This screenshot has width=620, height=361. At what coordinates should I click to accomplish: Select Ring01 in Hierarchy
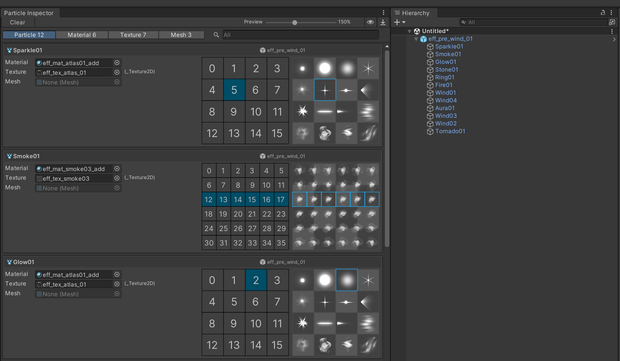pos(445,77)
